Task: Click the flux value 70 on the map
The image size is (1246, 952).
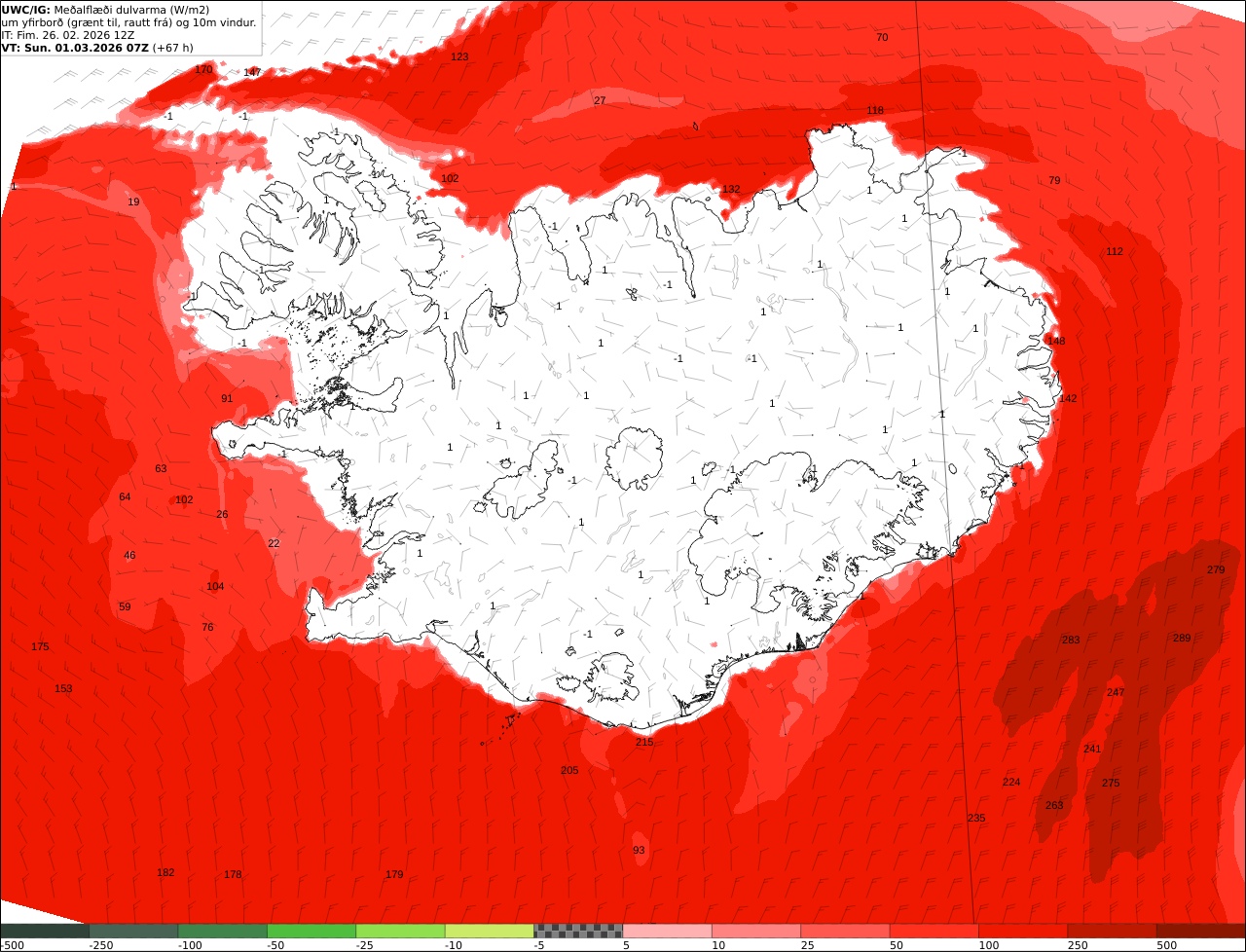Action: click(882, 38)
